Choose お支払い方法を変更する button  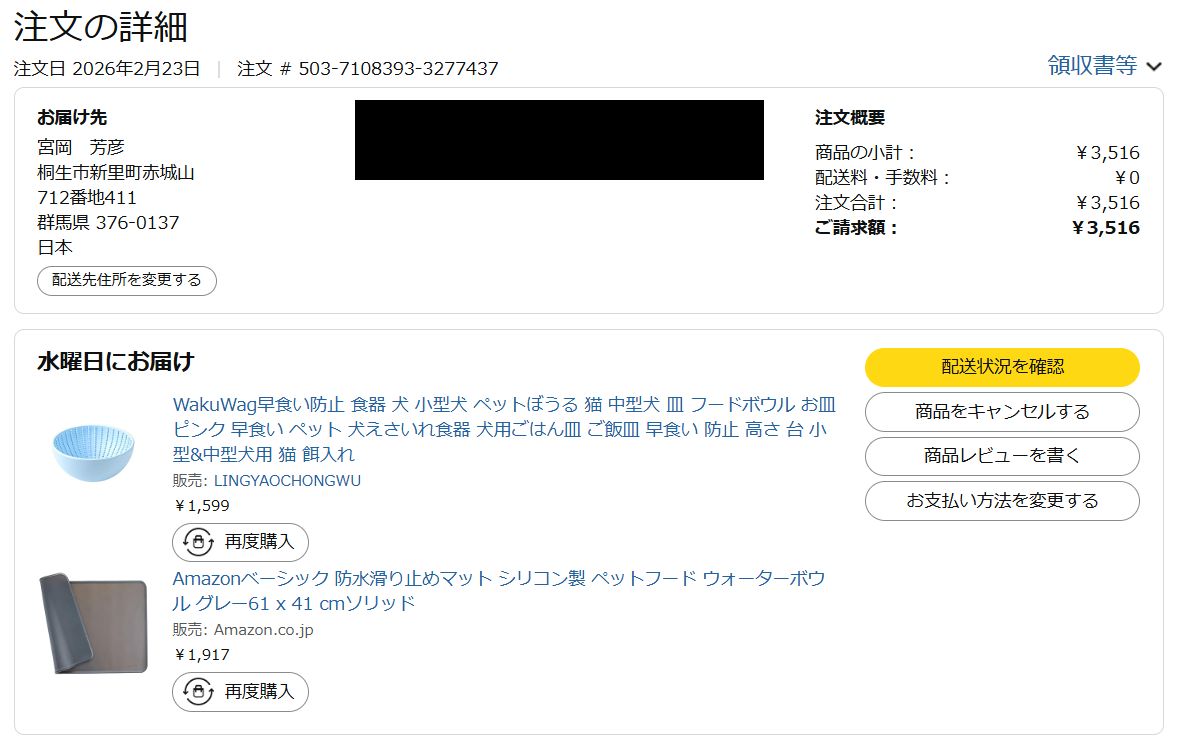click(x=1002, y=501)
